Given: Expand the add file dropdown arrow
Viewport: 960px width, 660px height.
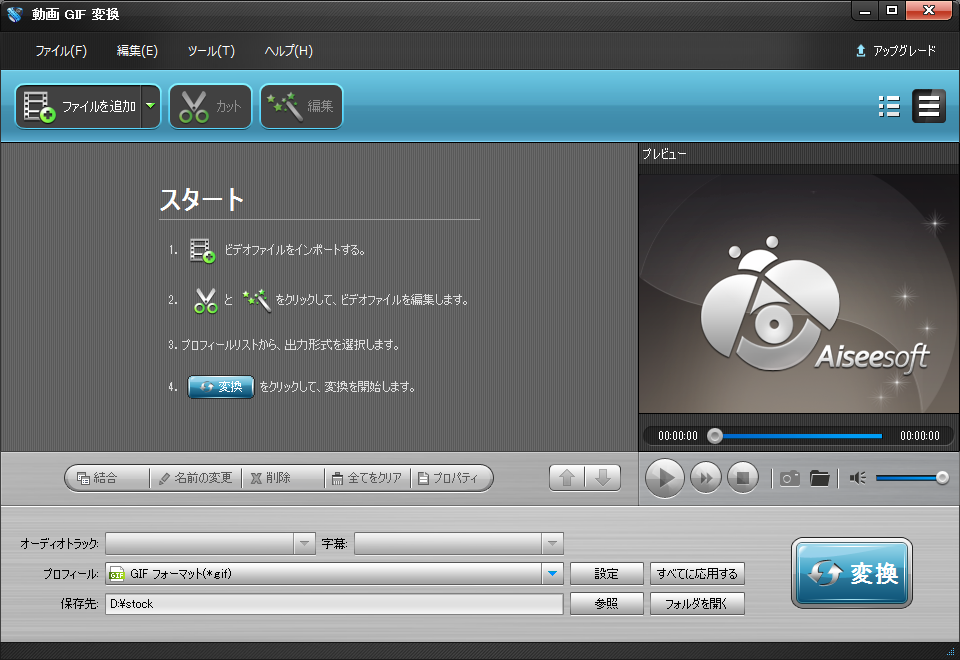Looking at the screenshot, I should tap(150, 105).
